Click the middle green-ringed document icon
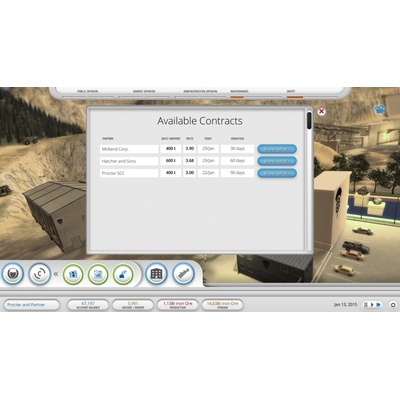400x400 pixels. pos(98,274)
